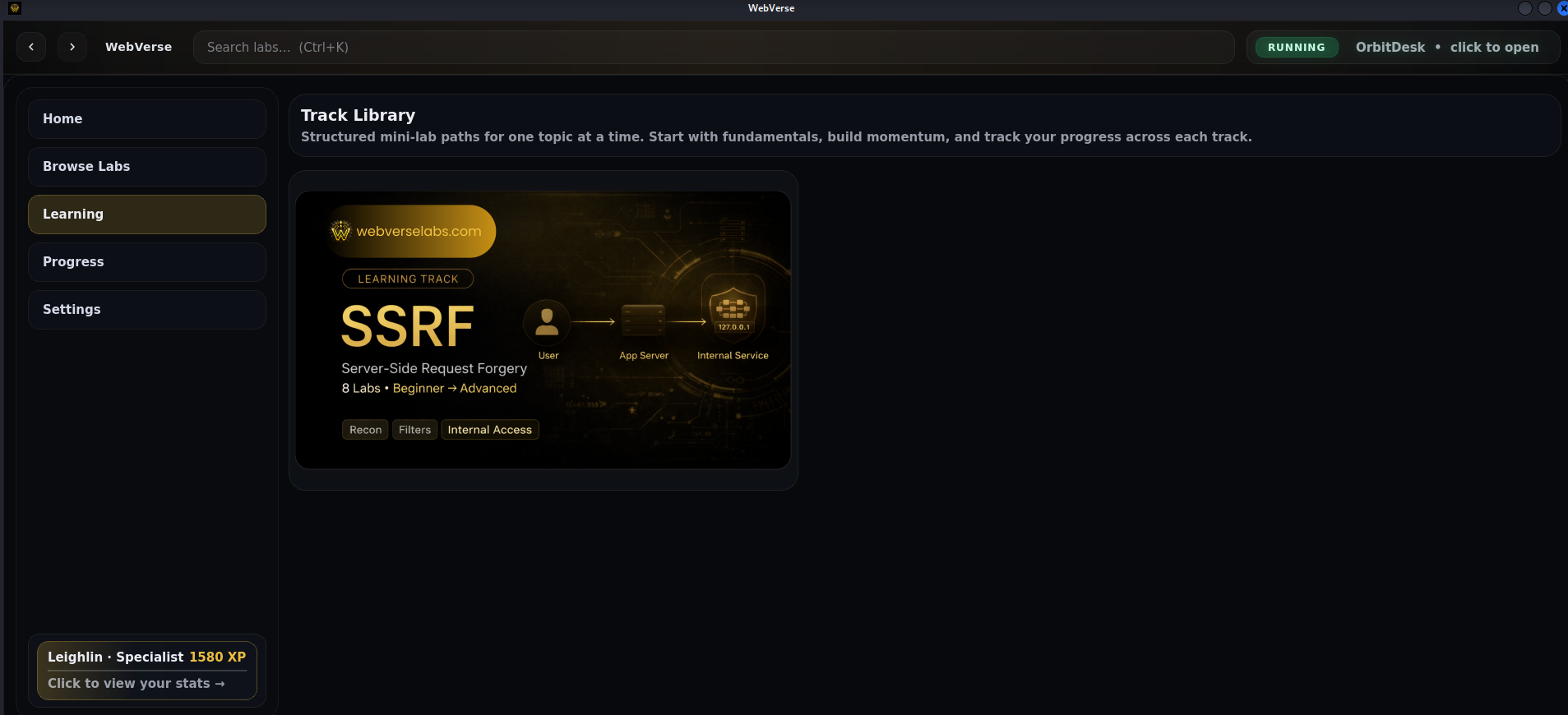Open Settings from the sidebar

[x=146, y=310]
